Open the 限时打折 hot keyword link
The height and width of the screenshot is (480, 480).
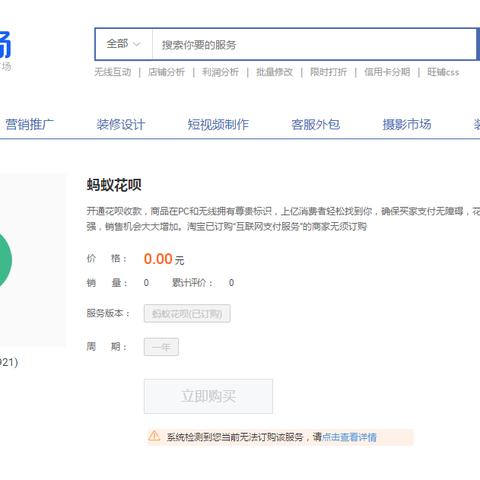328,72
